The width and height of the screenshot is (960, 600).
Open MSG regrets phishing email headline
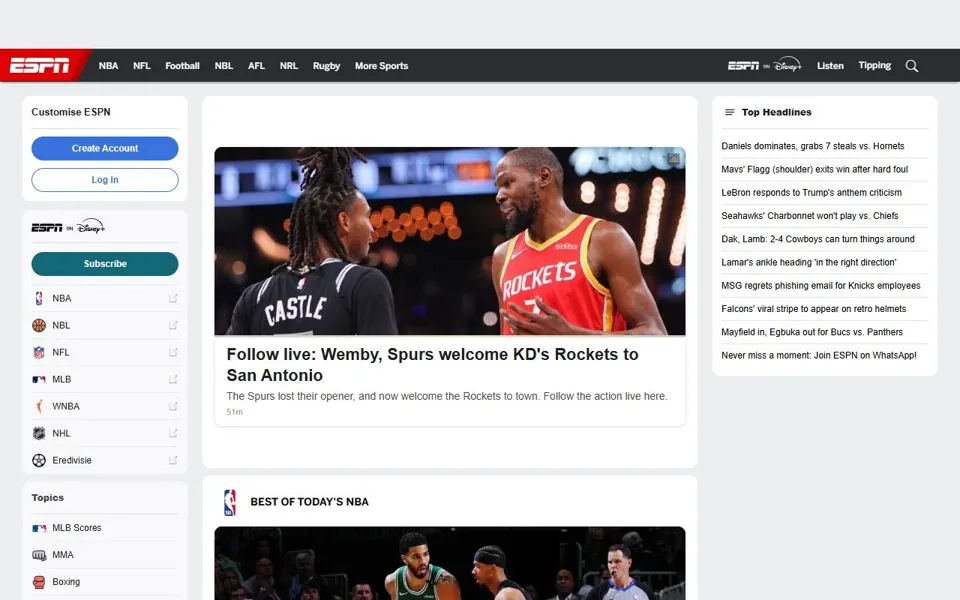820,285
